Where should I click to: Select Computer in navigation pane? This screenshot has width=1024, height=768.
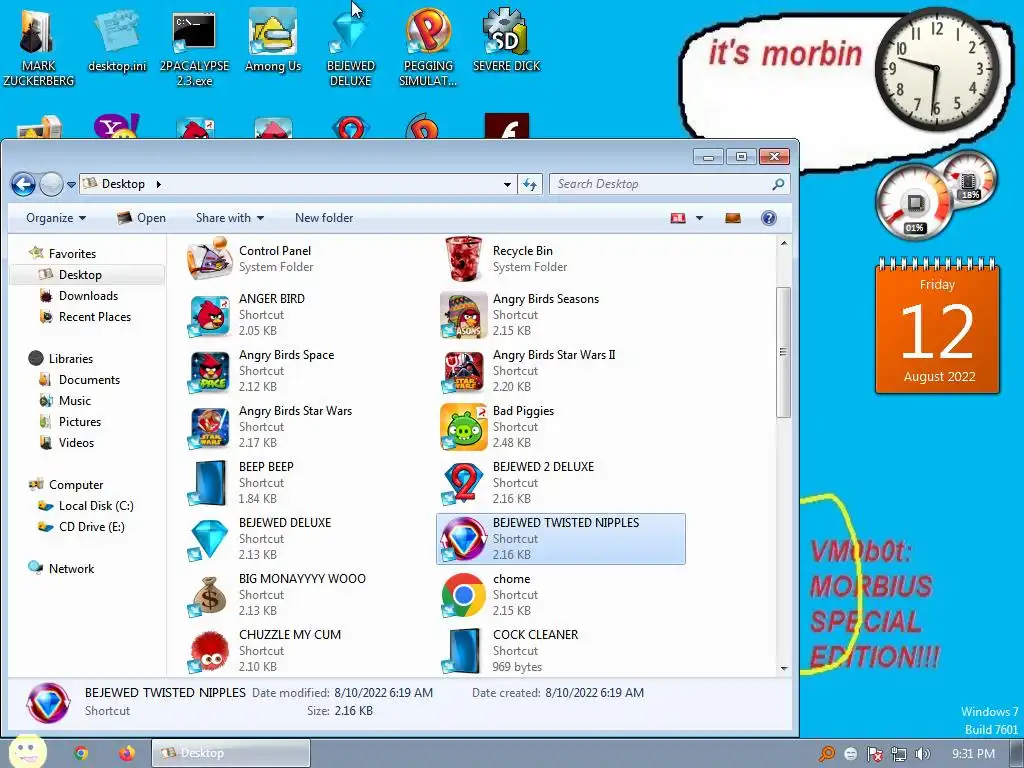pos(76,485)
